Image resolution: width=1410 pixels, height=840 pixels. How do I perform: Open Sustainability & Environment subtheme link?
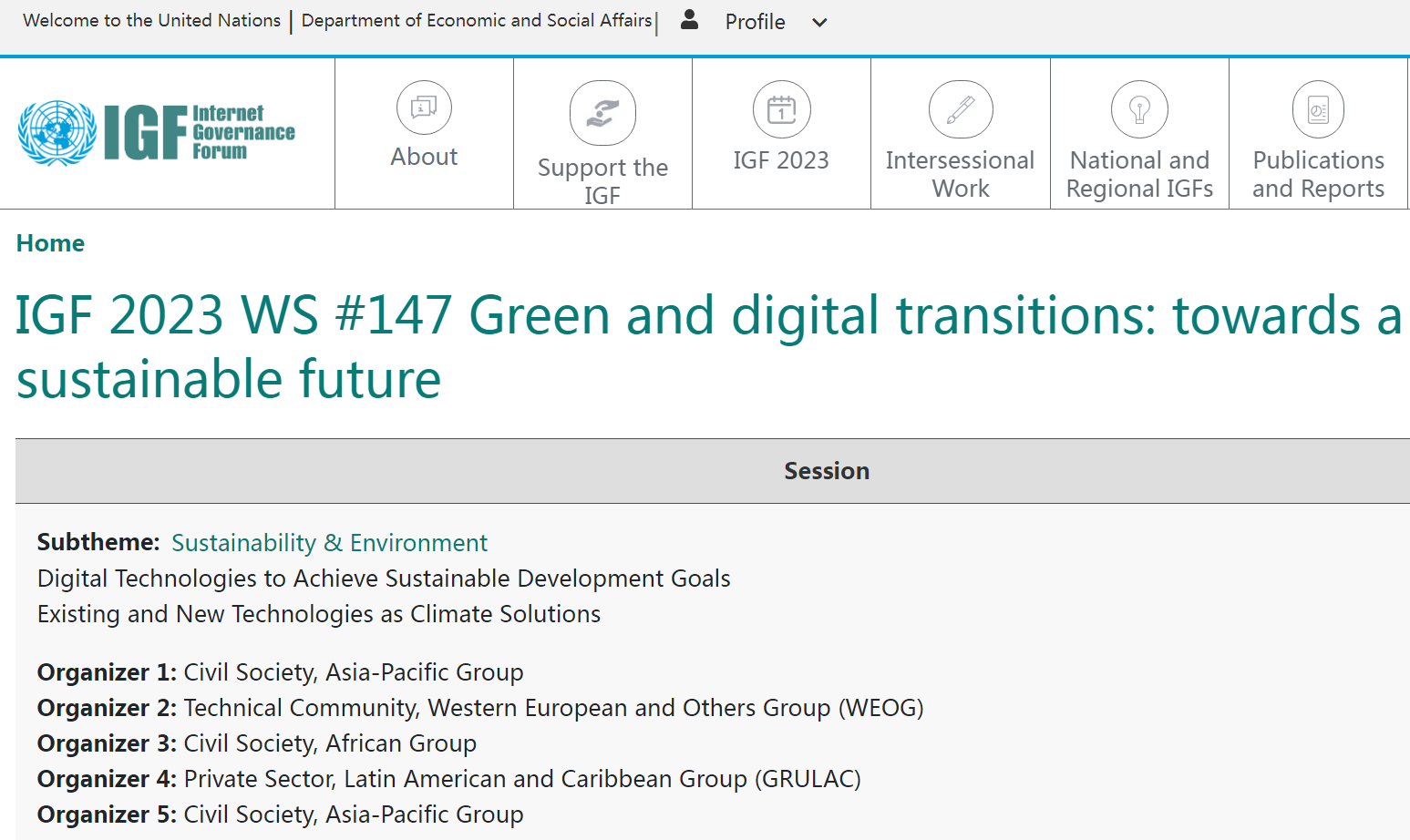[329, 543]
